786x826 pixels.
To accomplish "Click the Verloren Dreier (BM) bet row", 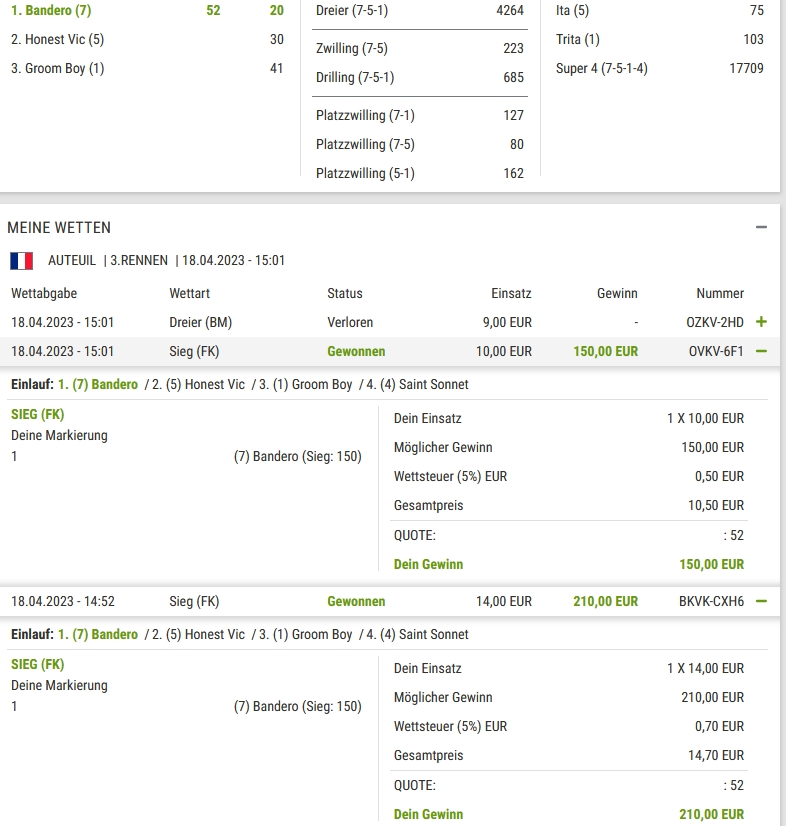I will pos(389,322).
